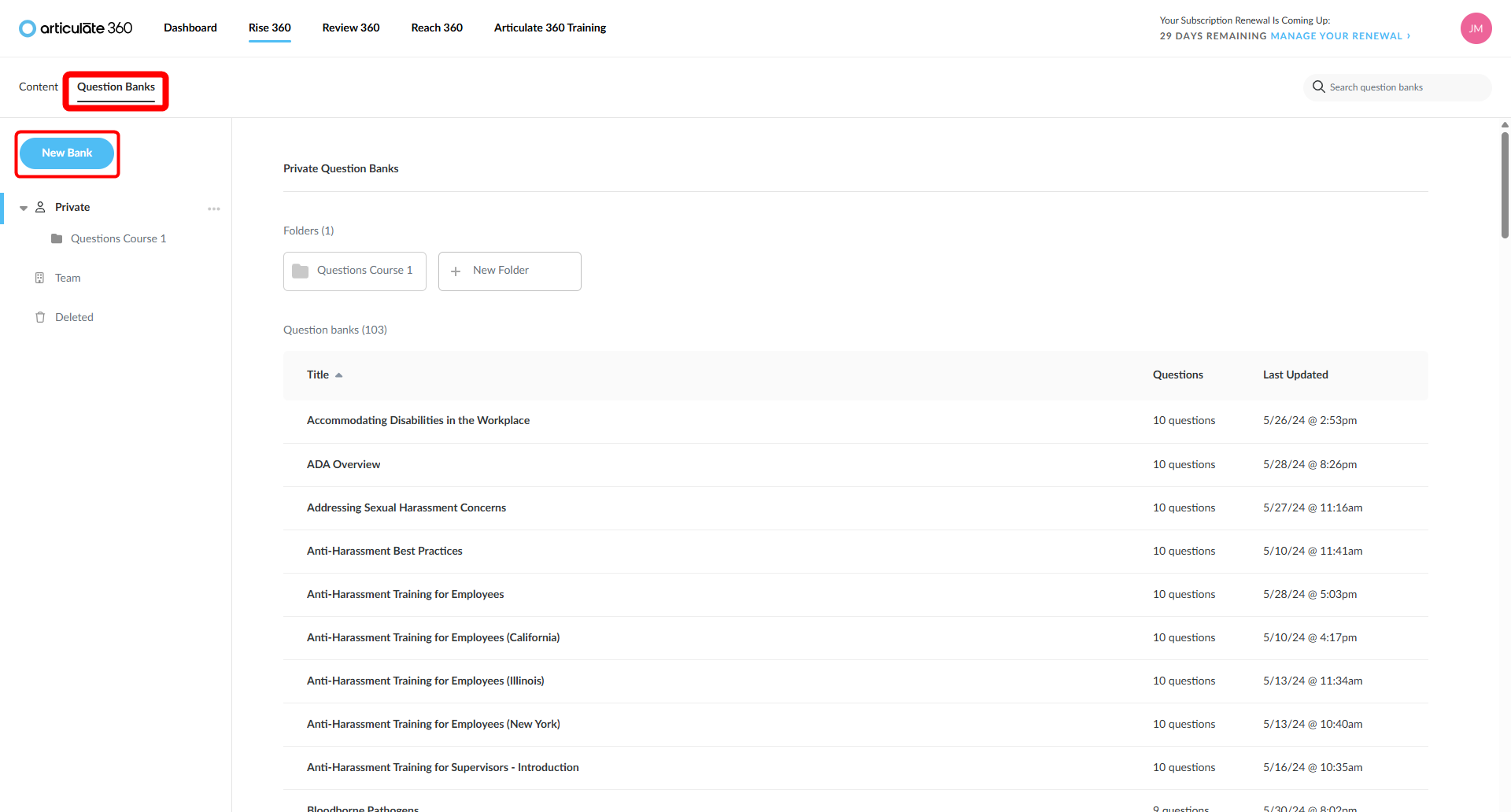Sort by Last Updated column header
This screenshot has height=812, width=1511.
[1295, 375]
